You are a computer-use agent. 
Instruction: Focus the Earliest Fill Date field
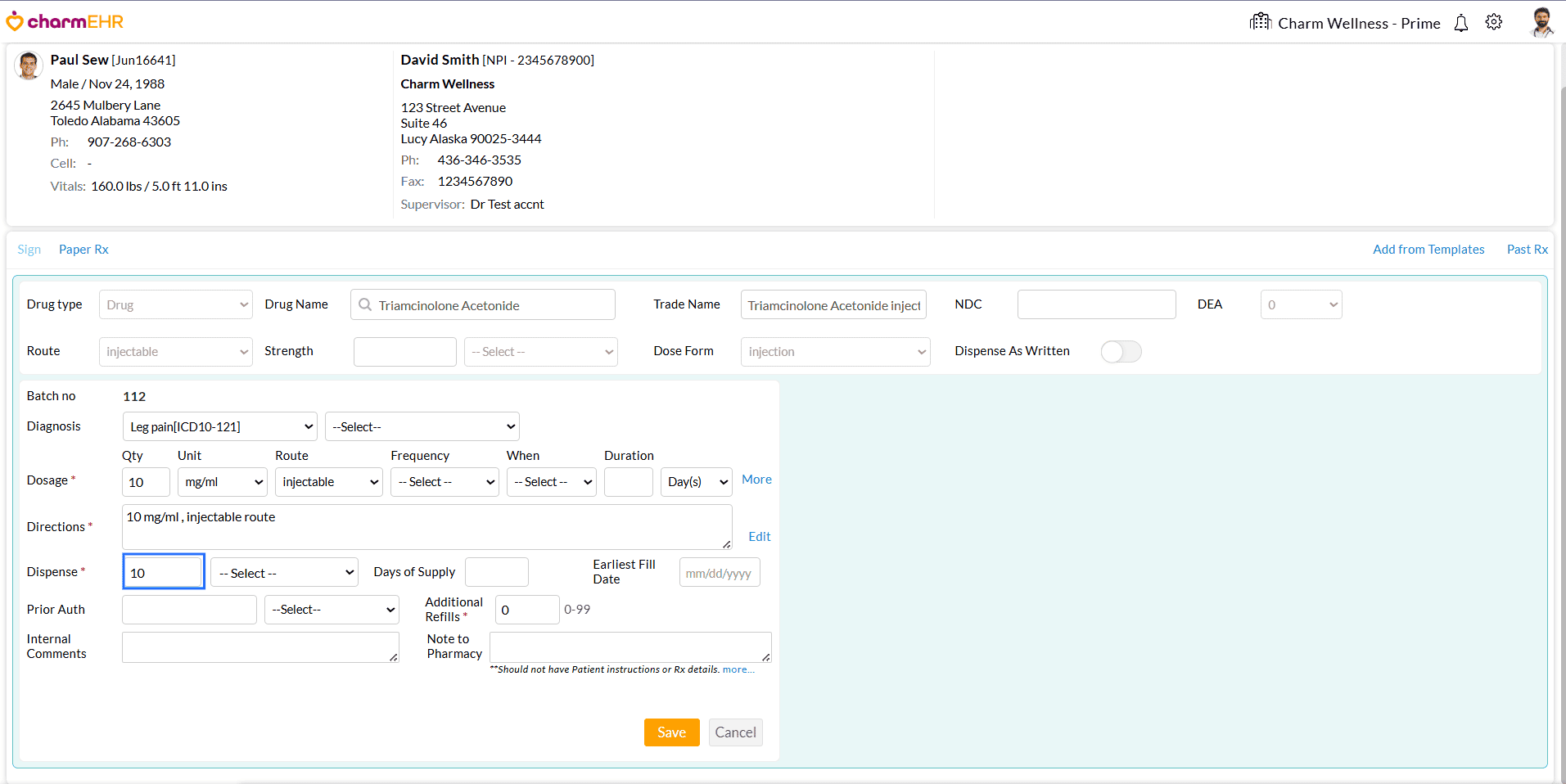[720, 573]
